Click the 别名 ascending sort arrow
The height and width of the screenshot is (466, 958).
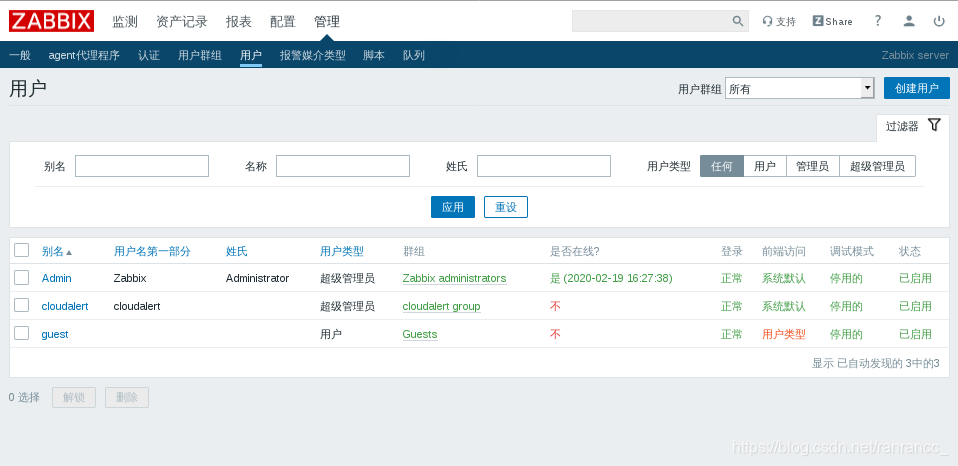tap(69, 252)
